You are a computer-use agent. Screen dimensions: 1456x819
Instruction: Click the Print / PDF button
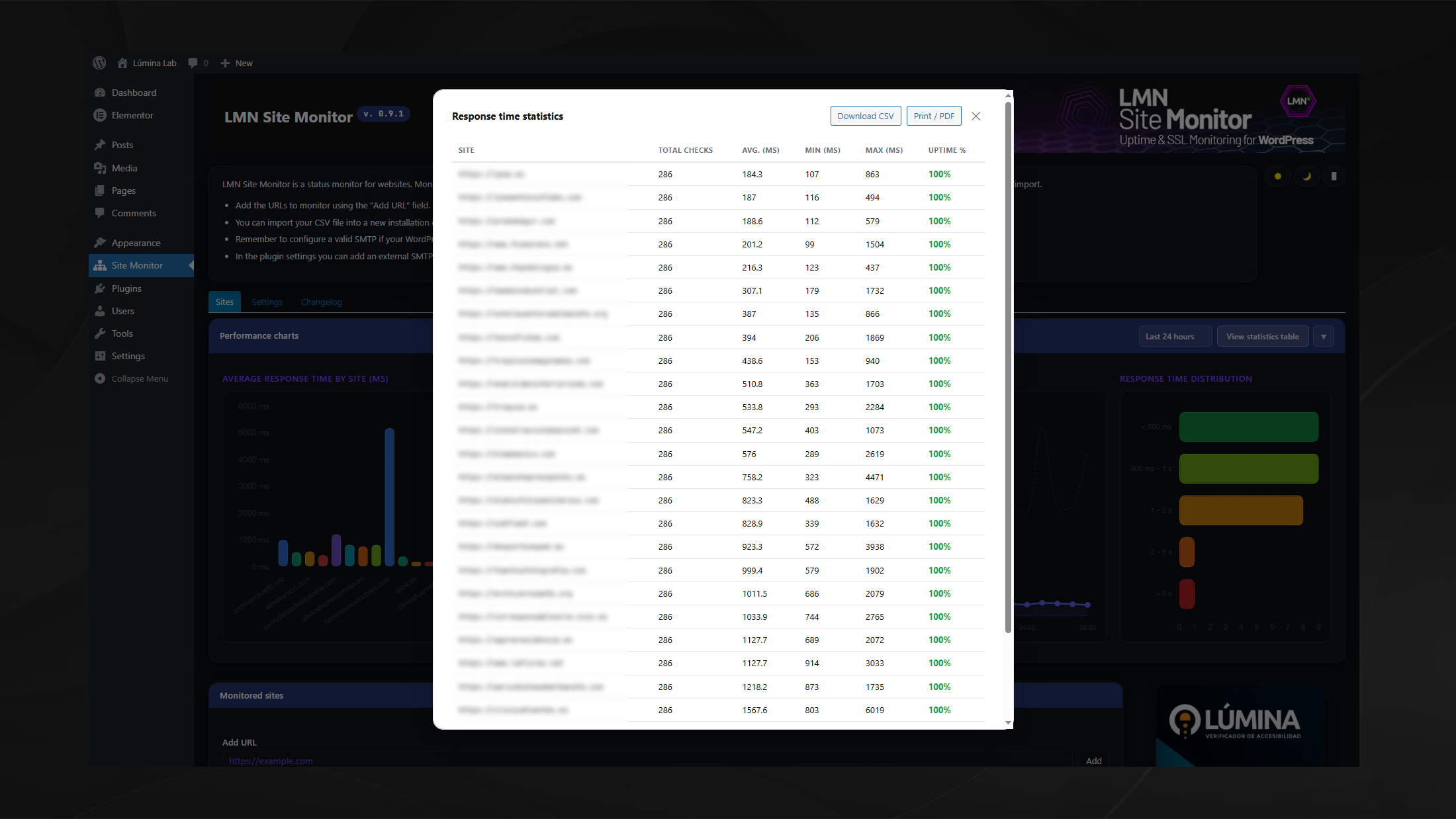click(934, 116)
